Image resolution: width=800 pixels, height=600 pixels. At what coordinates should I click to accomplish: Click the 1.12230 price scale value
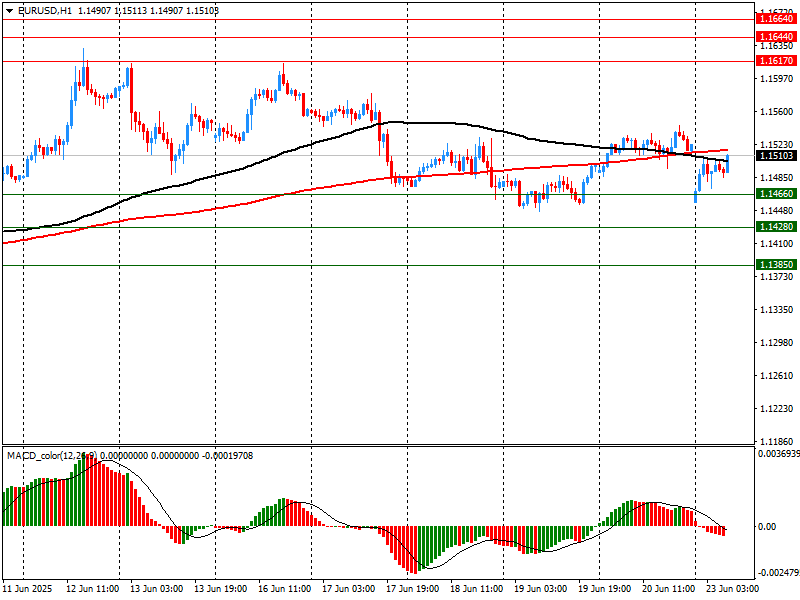(776, 409)
